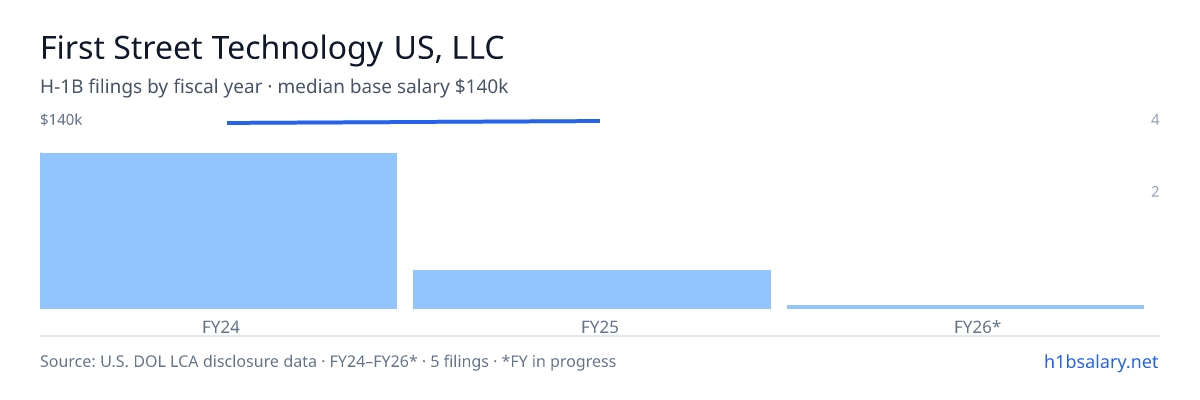This screenshot has height=400, width=1200.
Task: Click 'median base salary $140k' in the subtitle
Action: pos(393,87)
